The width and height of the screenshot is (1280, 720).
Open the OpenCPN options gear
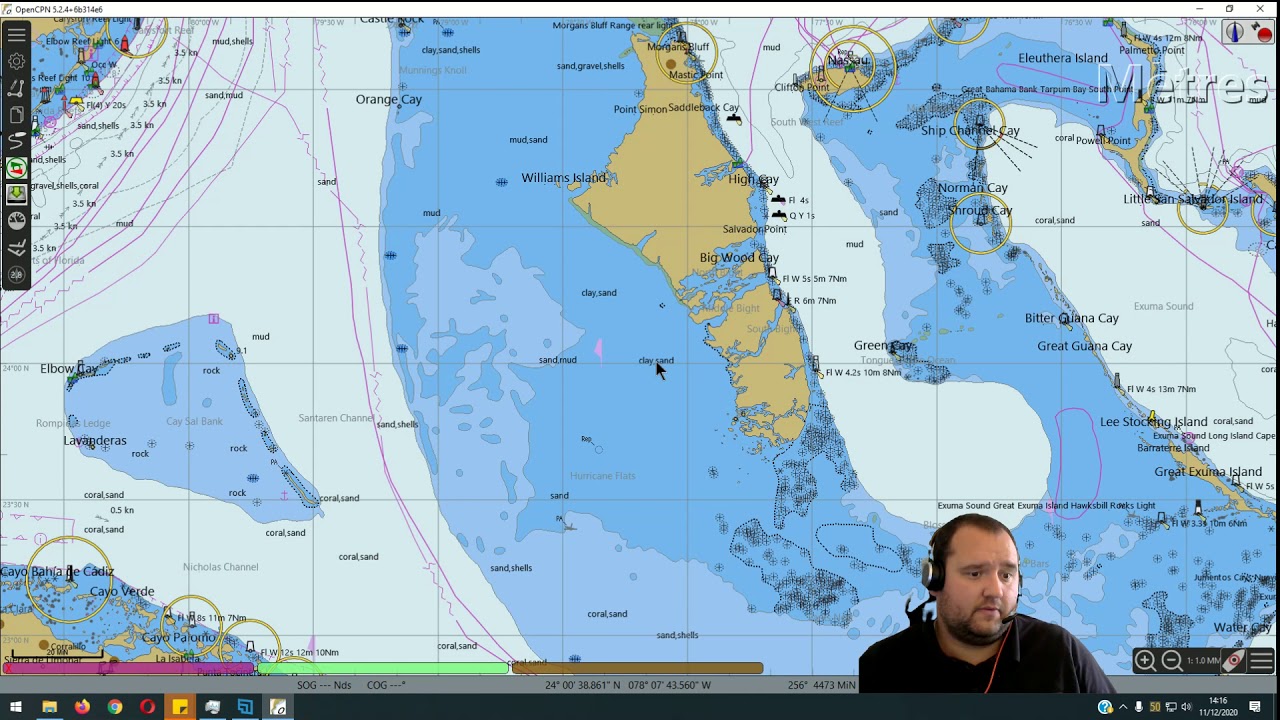(16, 62)
